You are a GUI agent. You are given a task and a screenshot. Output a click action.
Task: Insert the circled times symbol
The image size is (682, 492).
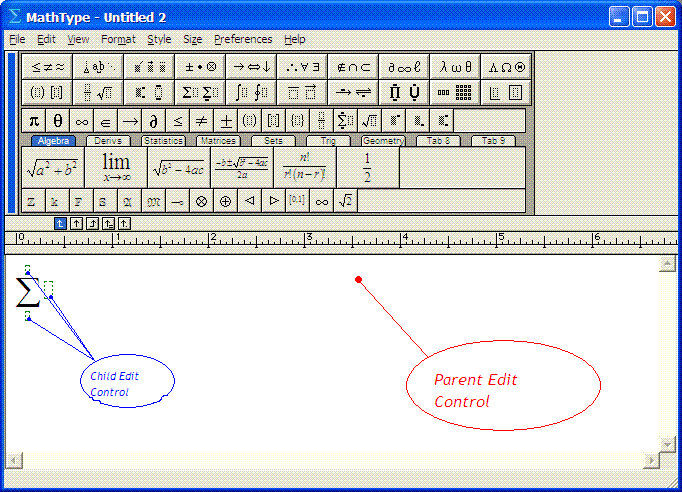coord(201,201)
